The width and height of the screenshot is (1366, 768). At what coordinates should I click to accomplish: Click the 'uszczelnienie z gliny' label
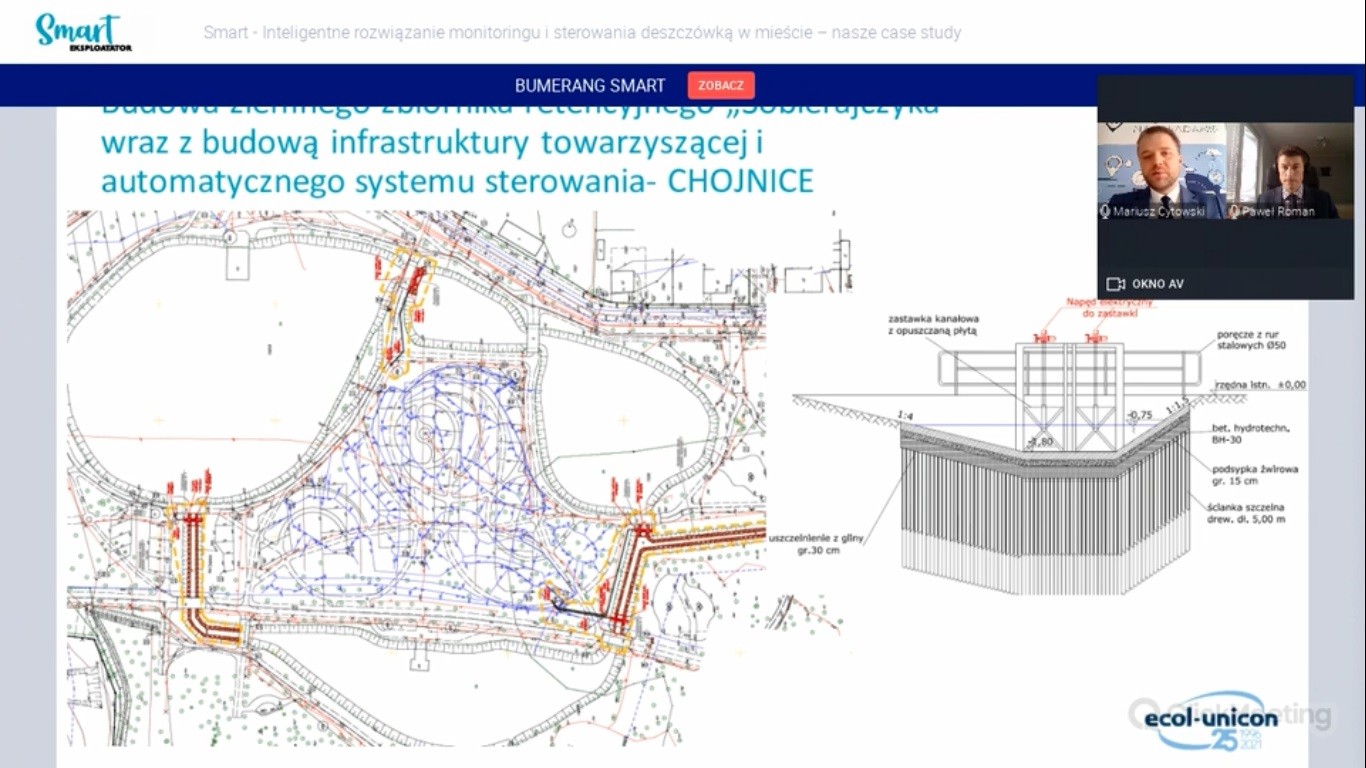coord(820,543)
